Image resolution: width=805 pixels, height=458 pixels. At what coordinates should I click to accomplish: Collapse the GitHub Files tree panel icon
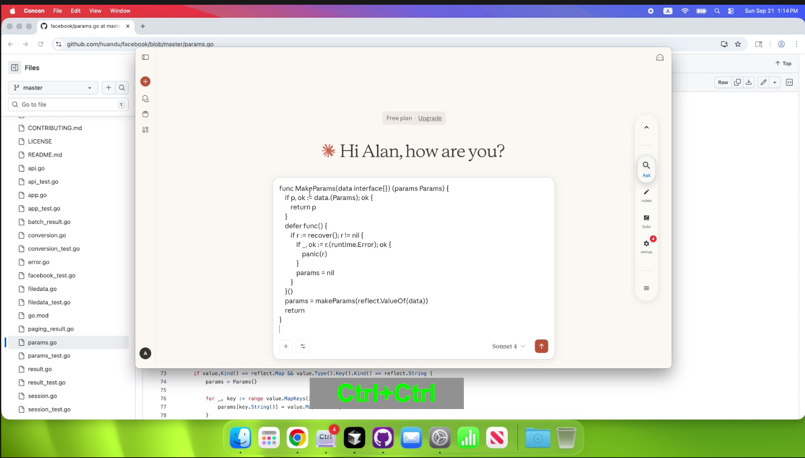[14, 67]
